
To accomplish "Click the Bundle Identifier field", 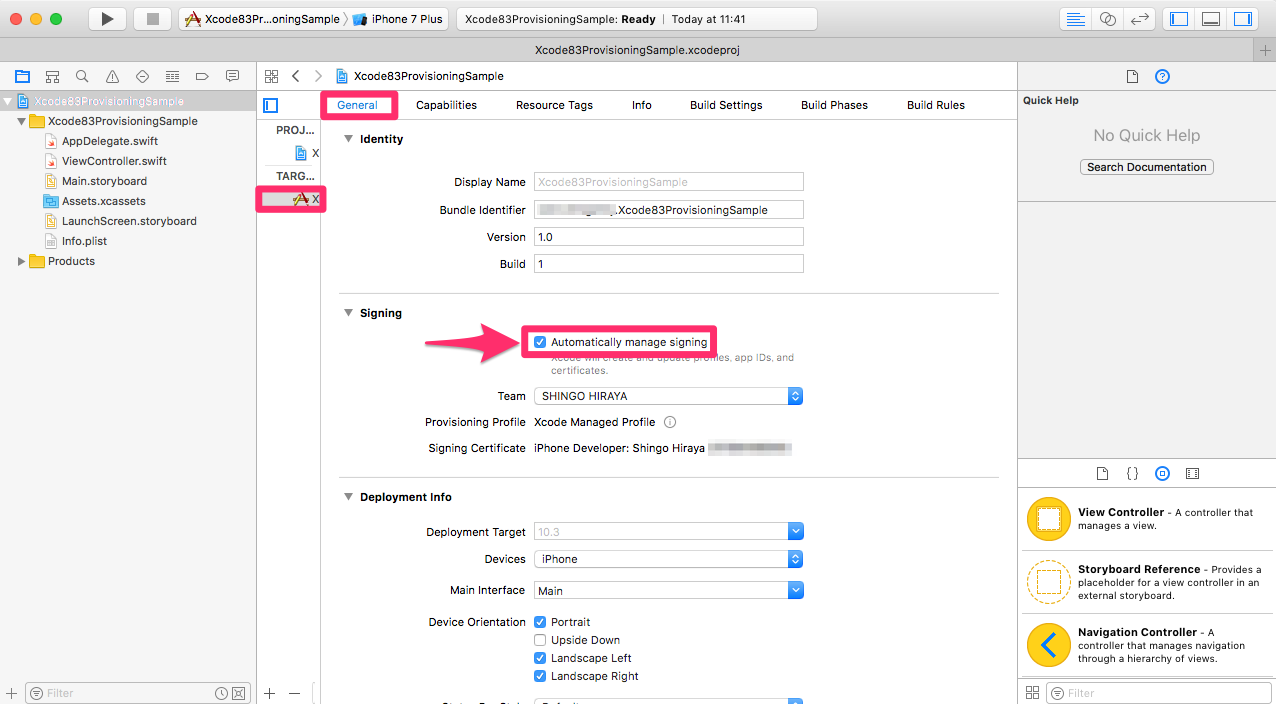I will coord(669,210).
